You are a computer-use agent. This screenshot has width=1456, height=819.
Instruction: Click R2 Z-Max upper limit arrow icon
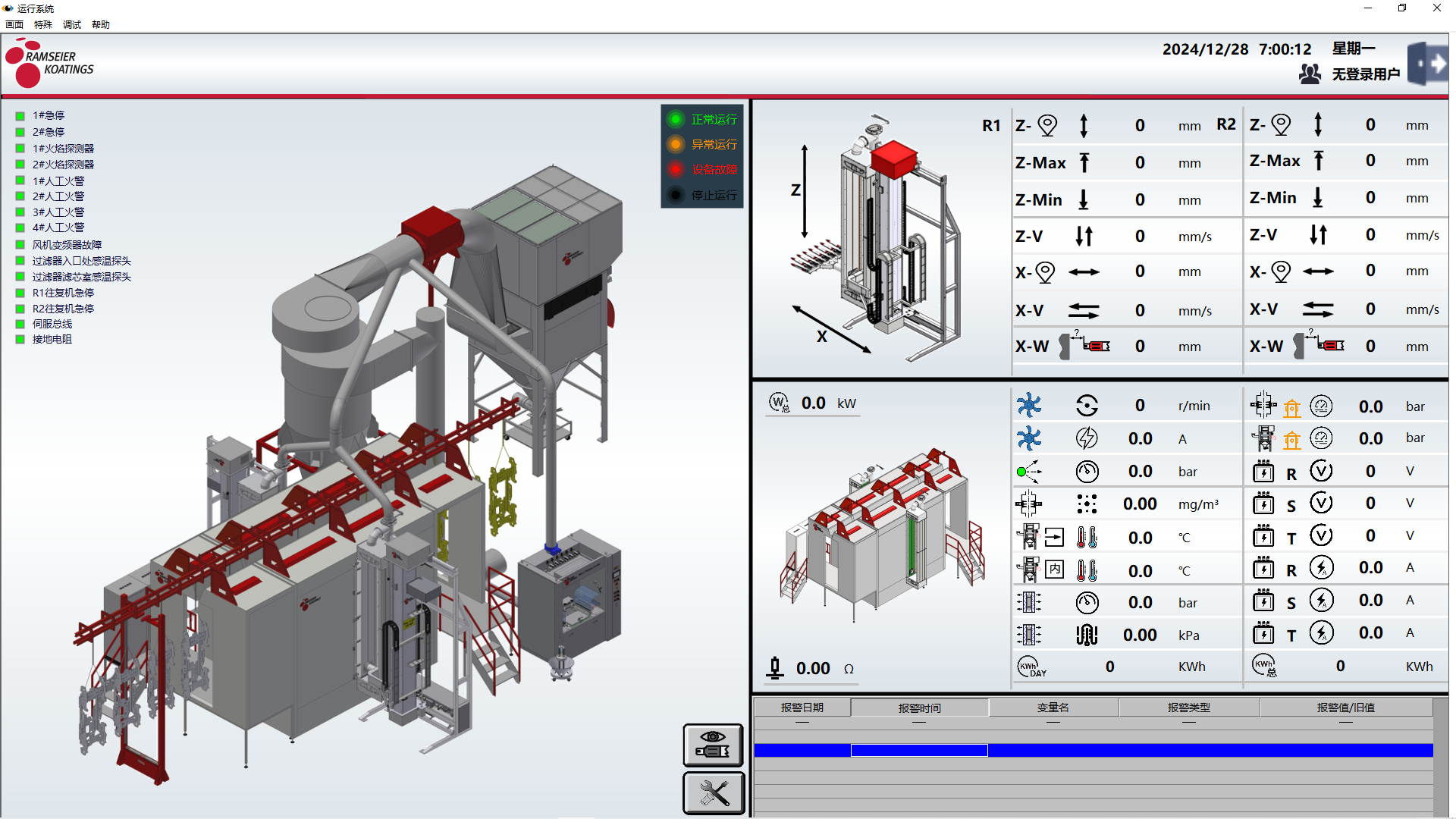tap(1319, 160)
